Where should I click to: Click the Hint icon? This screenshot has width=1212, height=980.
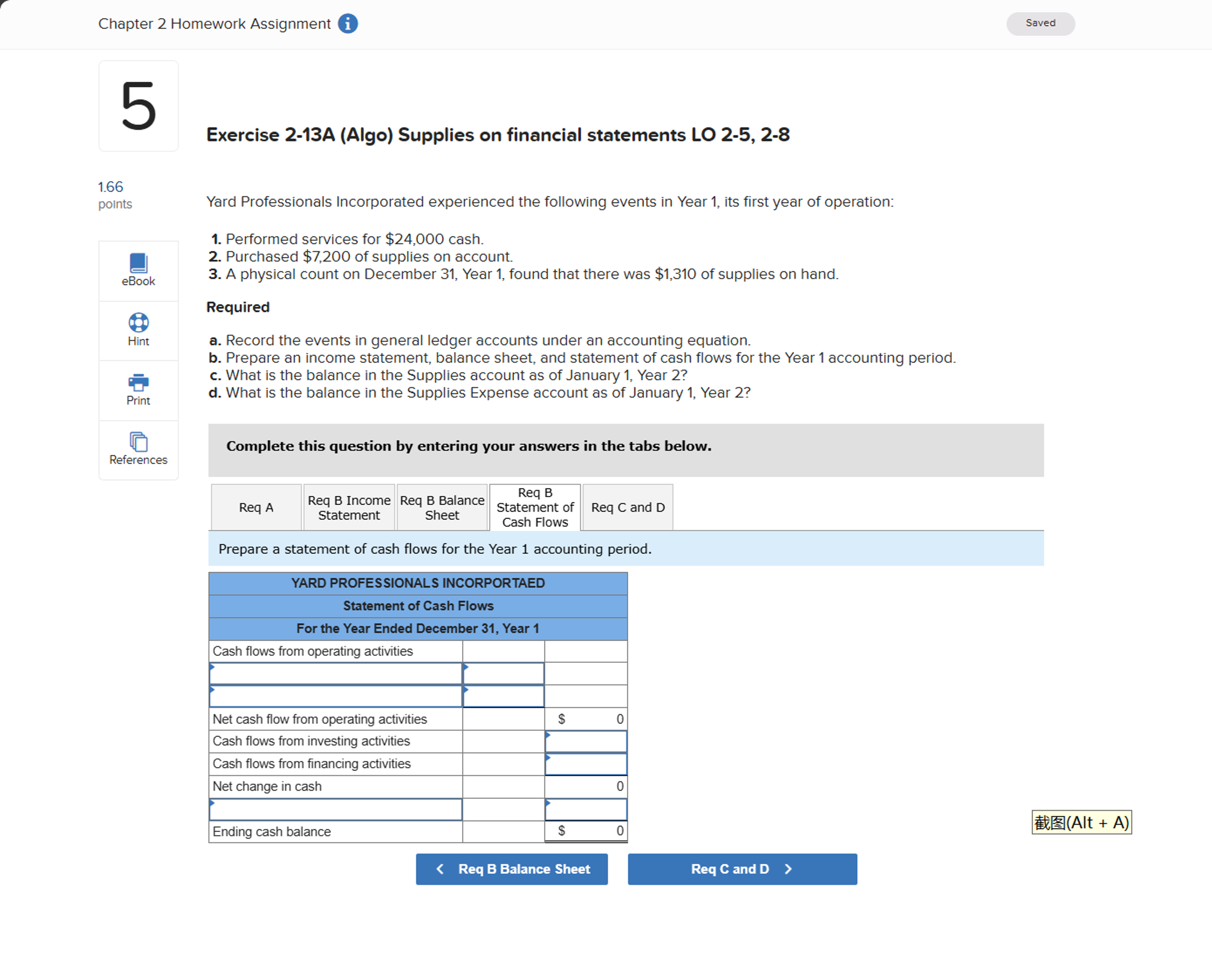click(x=138, y=330)
